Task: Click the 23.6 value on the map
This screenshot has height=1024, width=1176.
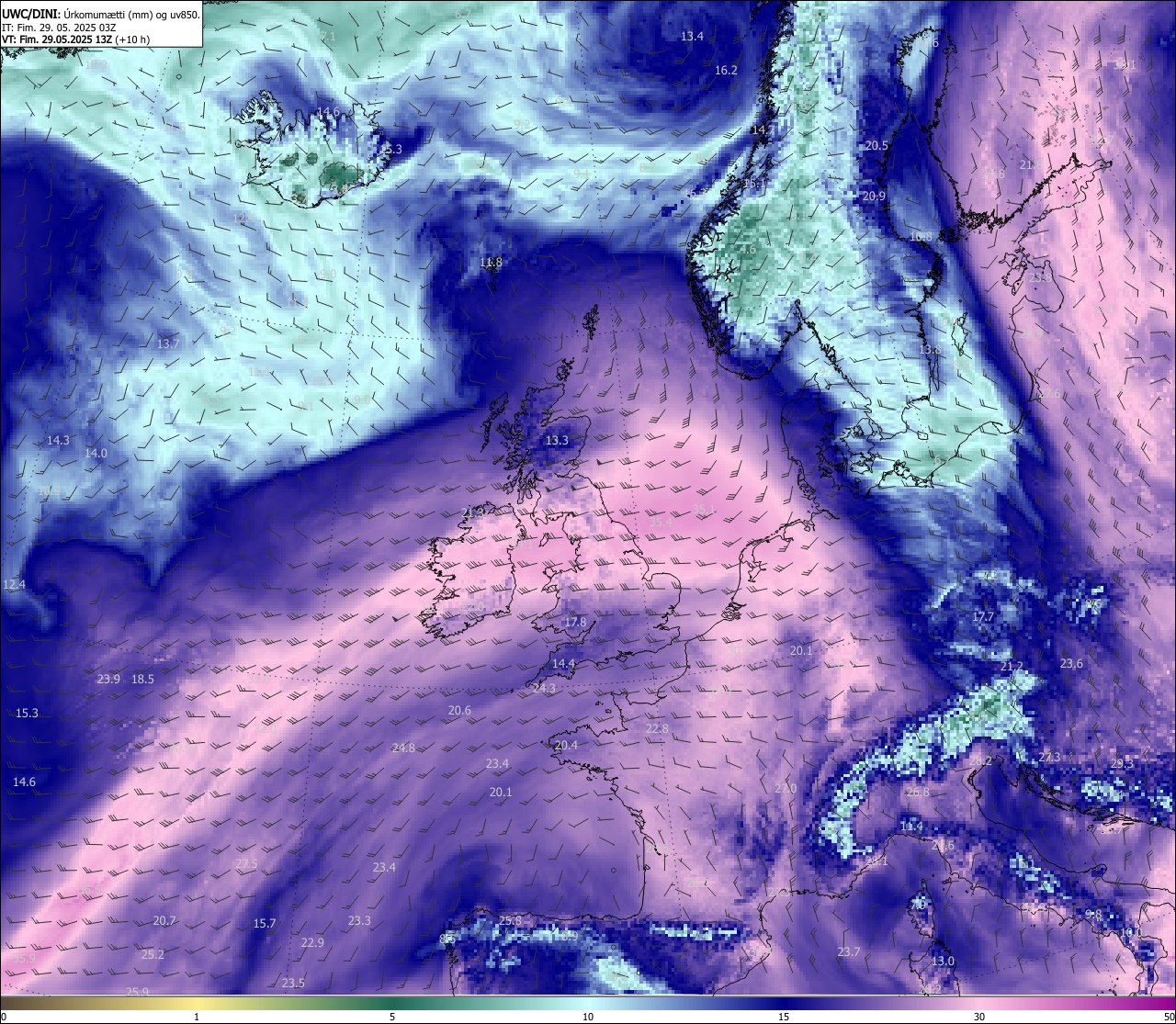Action: click(x=1071, y=663)
